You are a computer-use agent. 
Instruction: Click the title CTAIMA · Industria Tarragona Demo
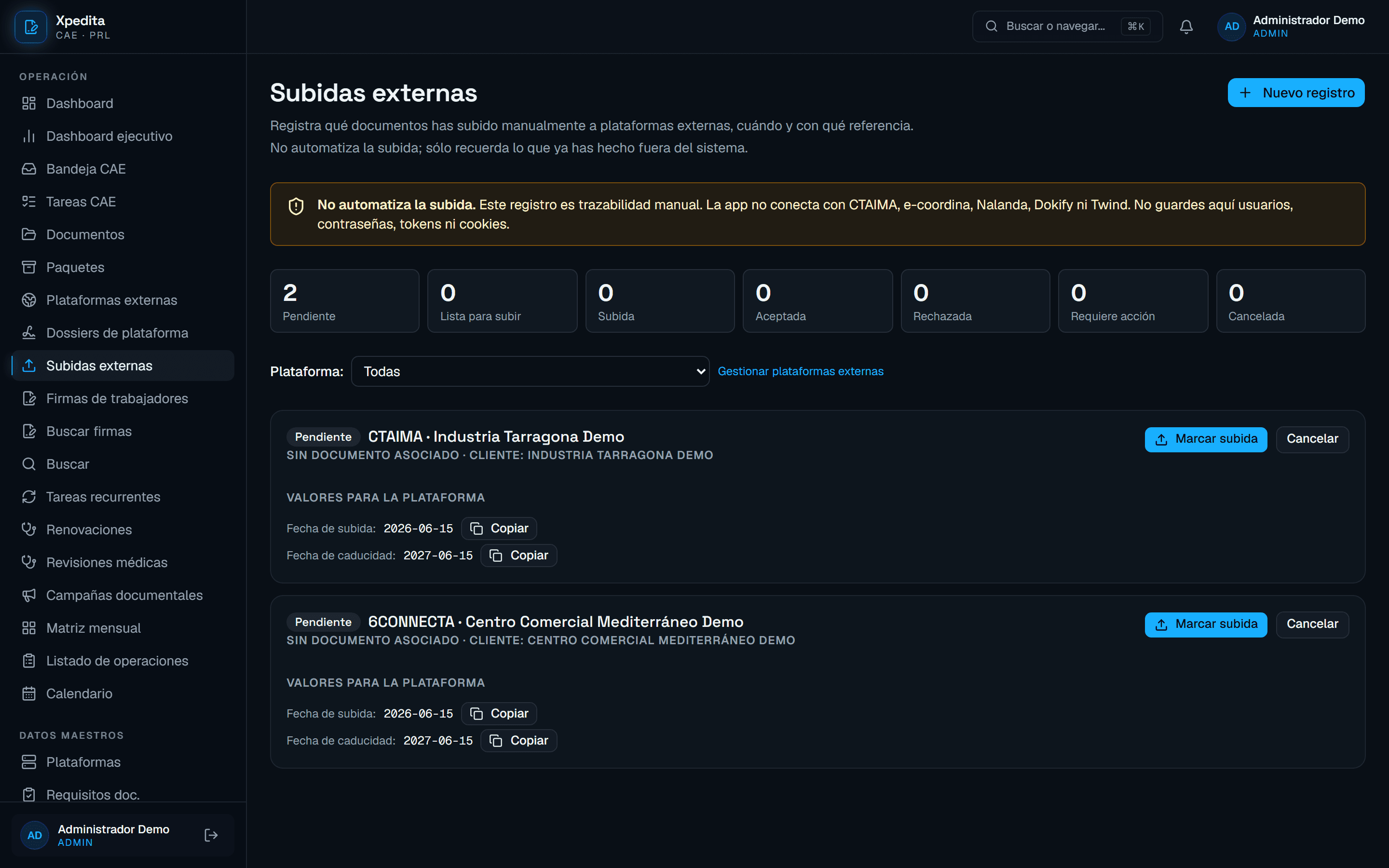(x=496, y=437)
